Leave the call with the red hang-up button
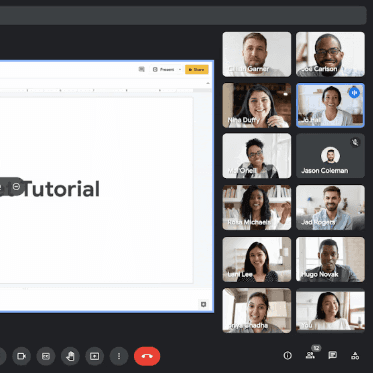 pyautogui.click(x=147, y=356)
